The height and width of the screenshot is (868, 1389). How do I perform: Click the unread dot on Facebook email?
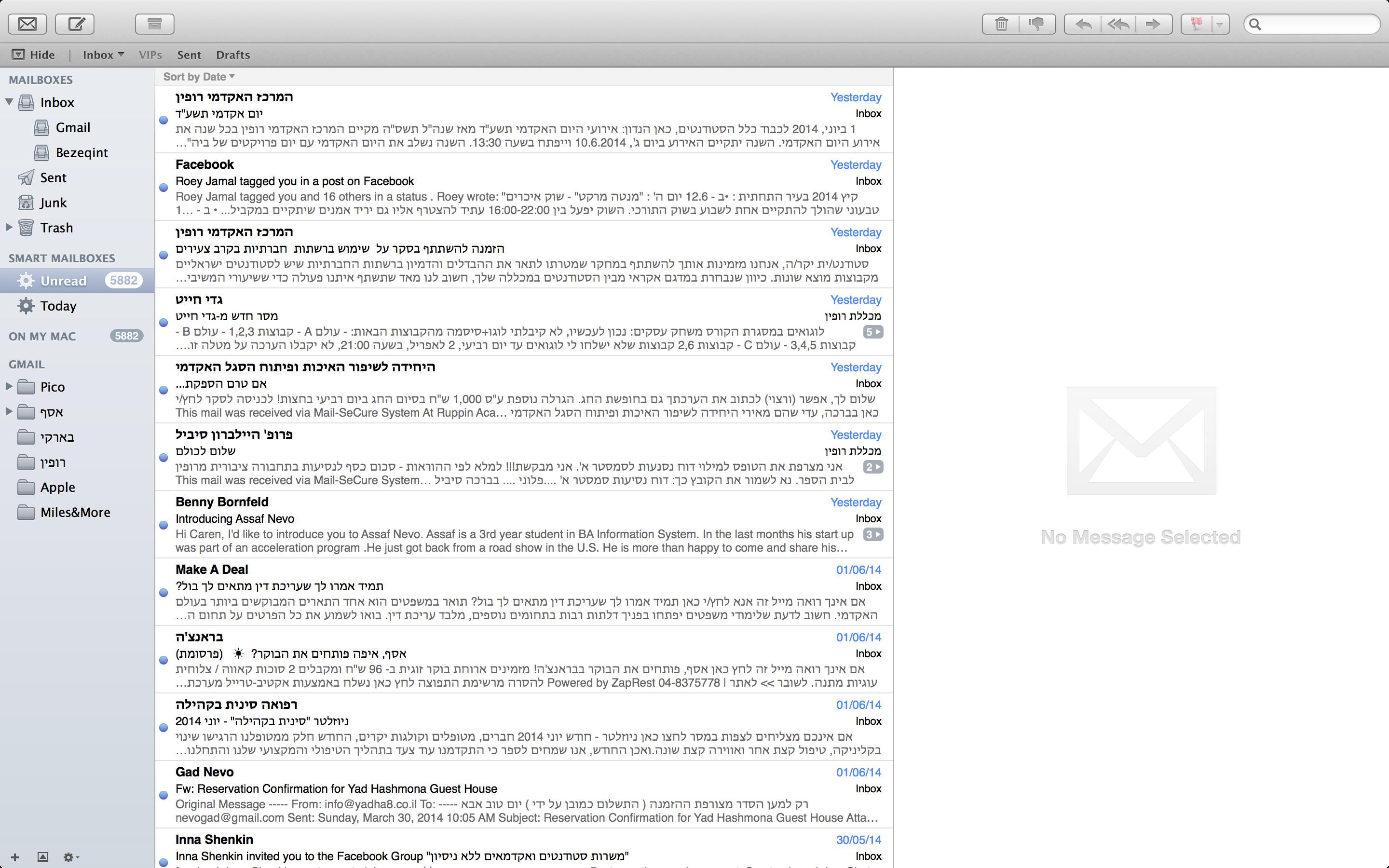click(x=163, y=188)
